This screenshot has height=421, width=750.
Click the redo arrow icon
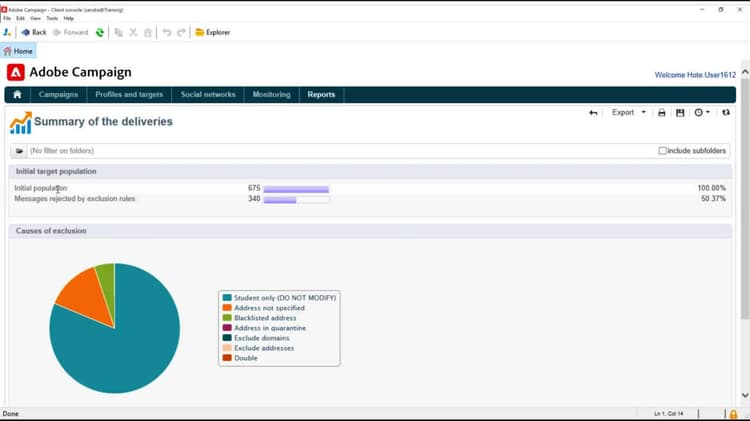click(181, 33)
